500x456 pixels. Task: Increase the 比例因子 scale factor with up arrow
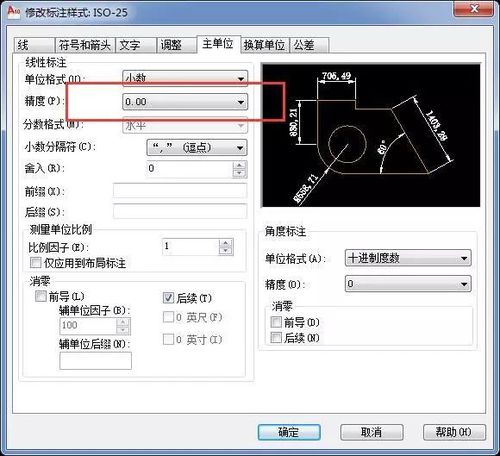[x=226, y=243]
